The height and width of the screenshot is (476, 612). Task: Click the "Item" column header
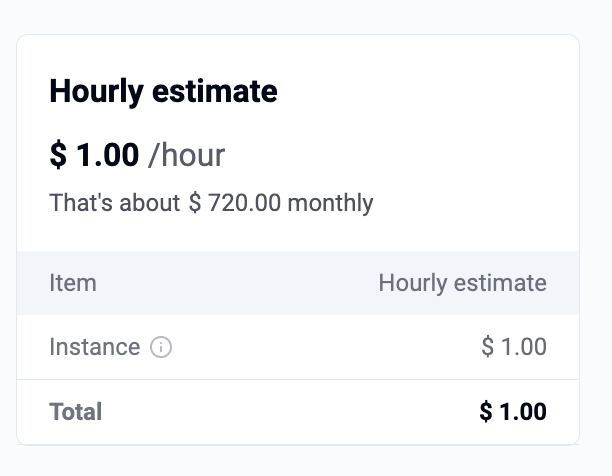[73, 283]
